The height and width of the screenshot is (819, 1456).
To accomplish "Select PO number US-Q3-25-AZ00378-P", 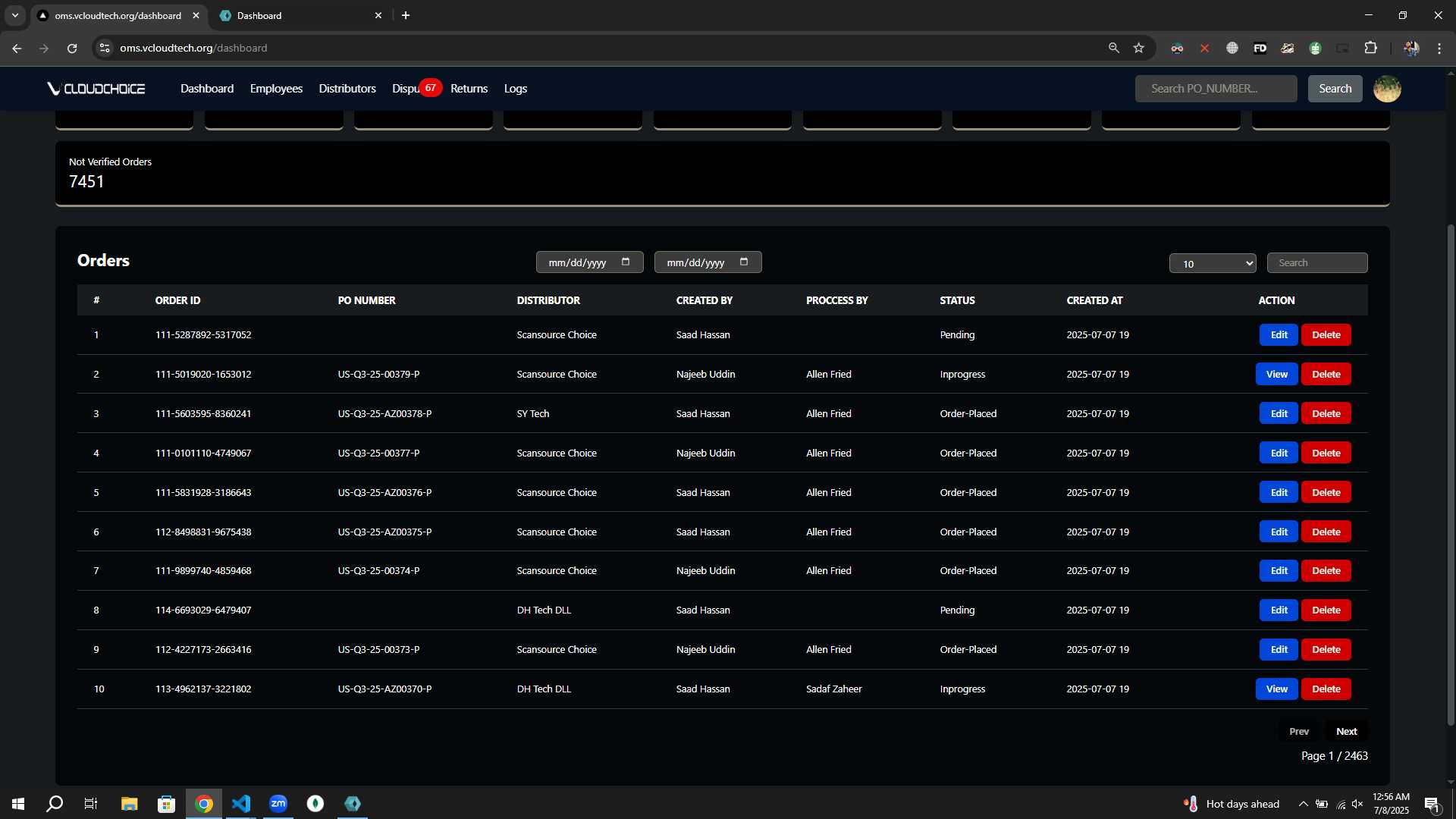I will point(384,413).
